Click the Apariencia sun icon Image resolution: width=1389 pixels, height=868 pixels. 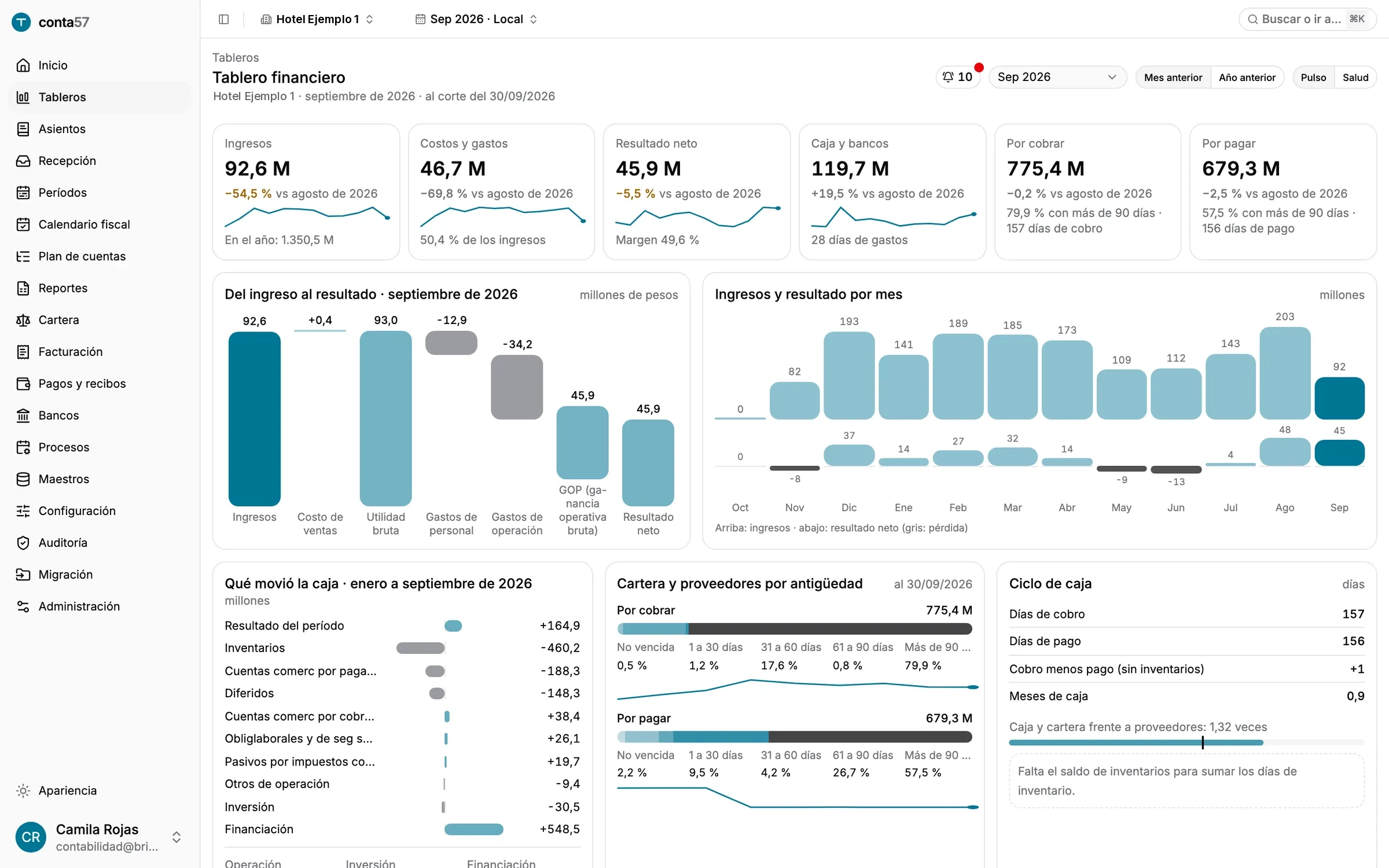(23, 790)
